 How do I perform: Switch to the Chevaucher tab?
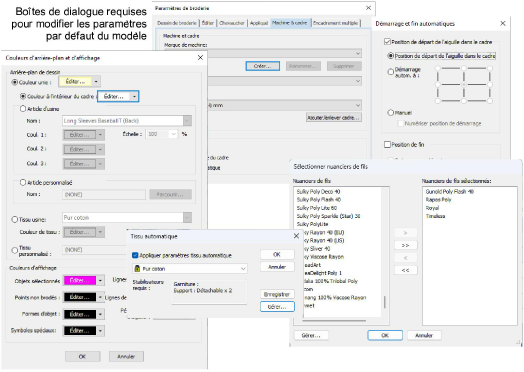tap(232, 23)
